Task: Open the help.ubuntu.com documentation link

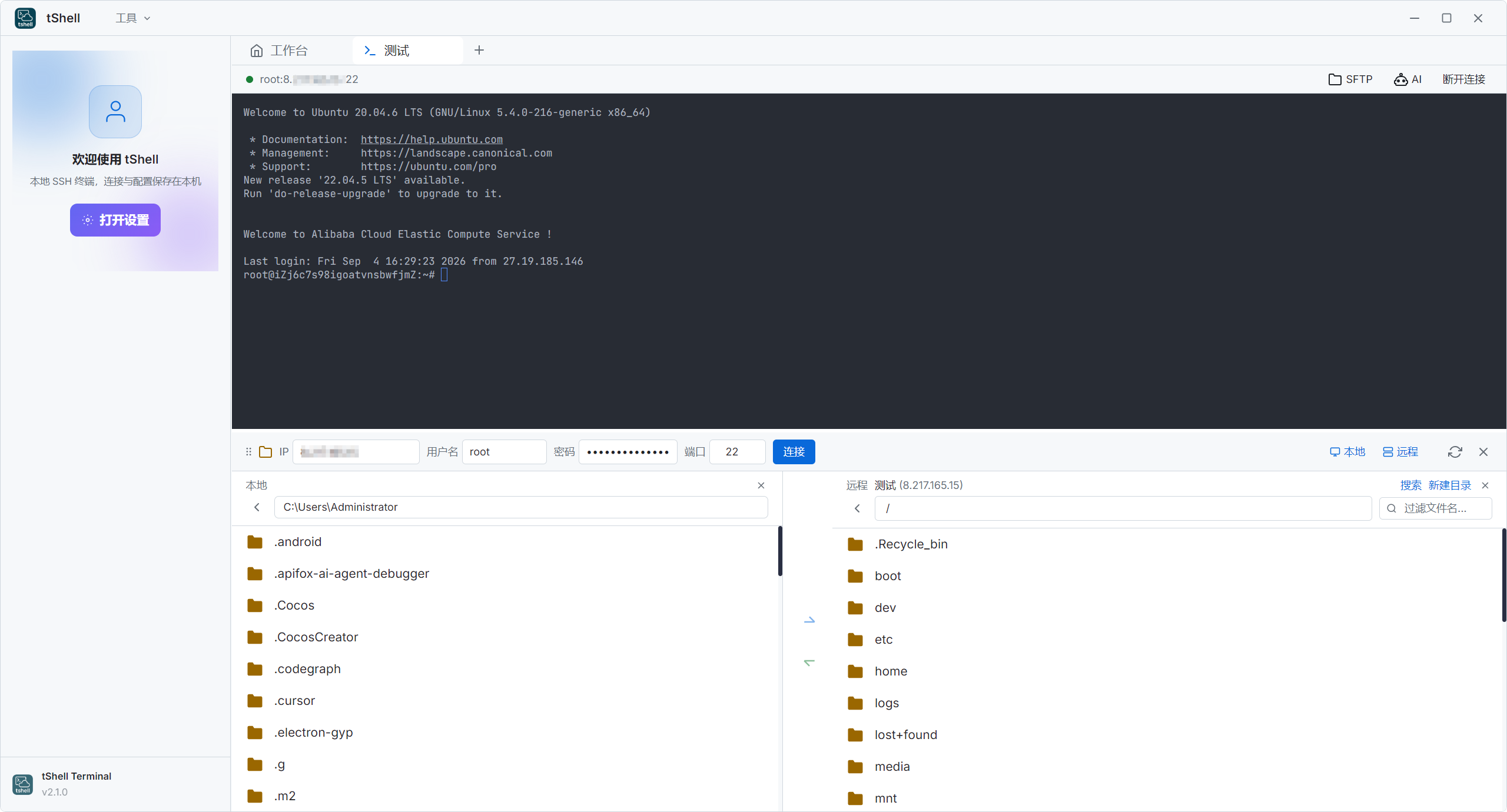Action: (431, 139)
